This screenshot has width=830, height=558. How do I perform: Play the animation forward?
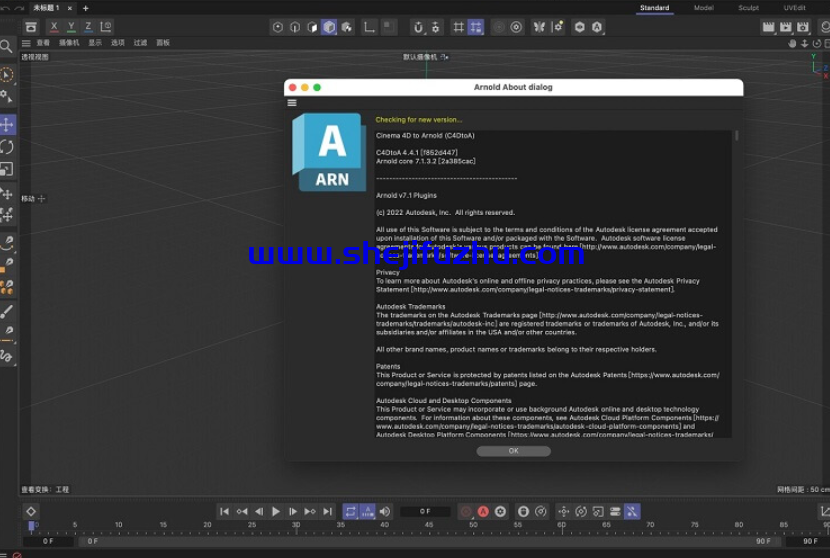tap(276, 511)
